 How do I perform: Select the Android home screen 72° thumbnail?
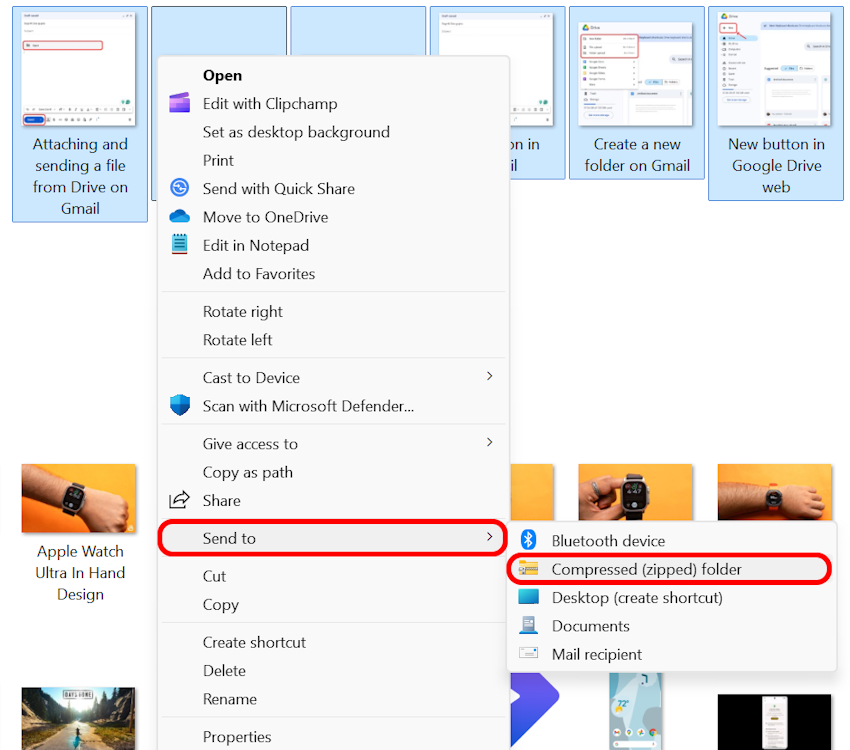[x=635, y=711]
